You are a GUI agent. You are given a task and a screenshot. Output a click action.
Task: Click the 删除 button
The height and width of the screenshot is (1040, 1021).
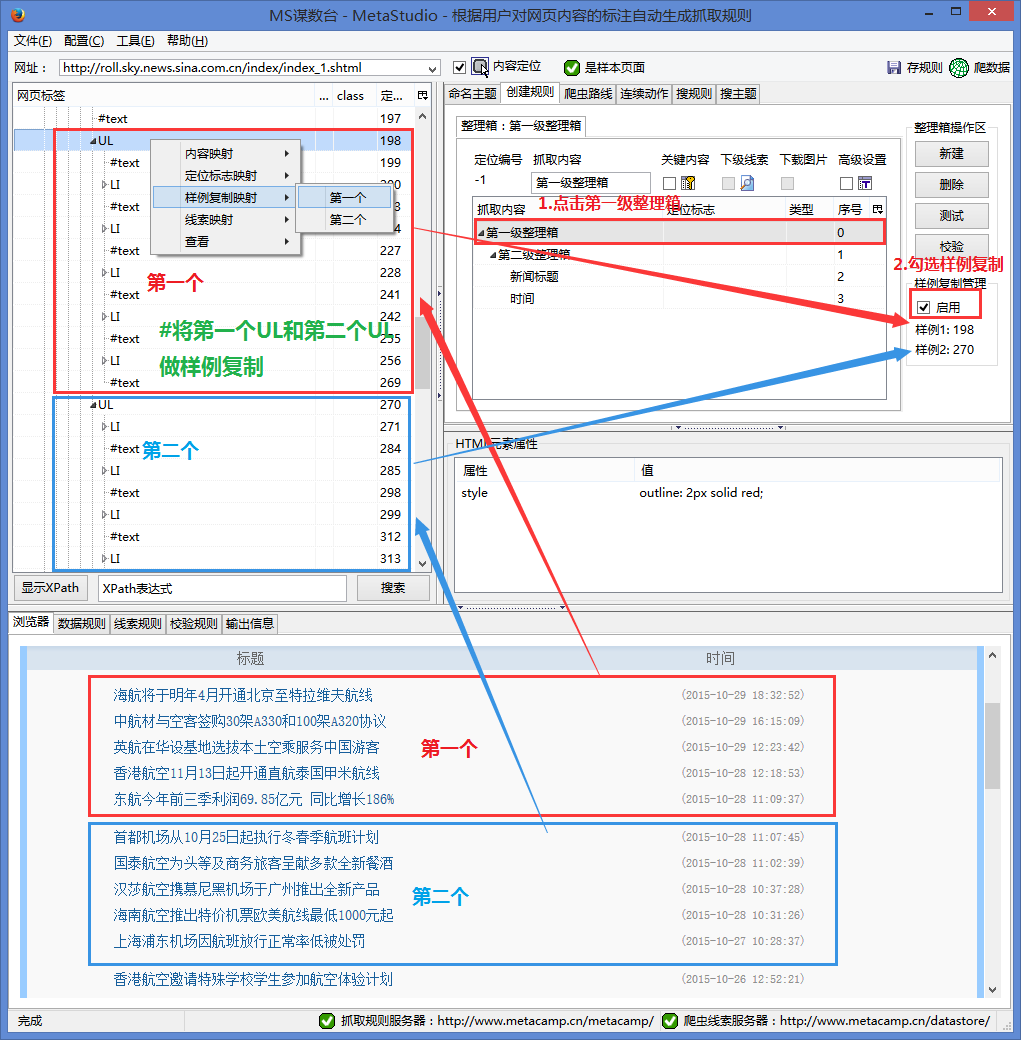point(951,185)
